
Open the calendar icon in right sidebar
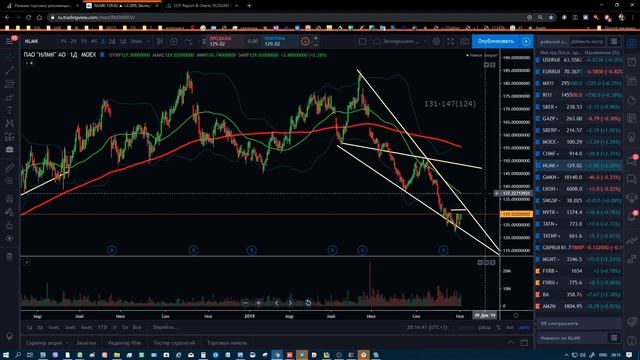coord(631,118)
